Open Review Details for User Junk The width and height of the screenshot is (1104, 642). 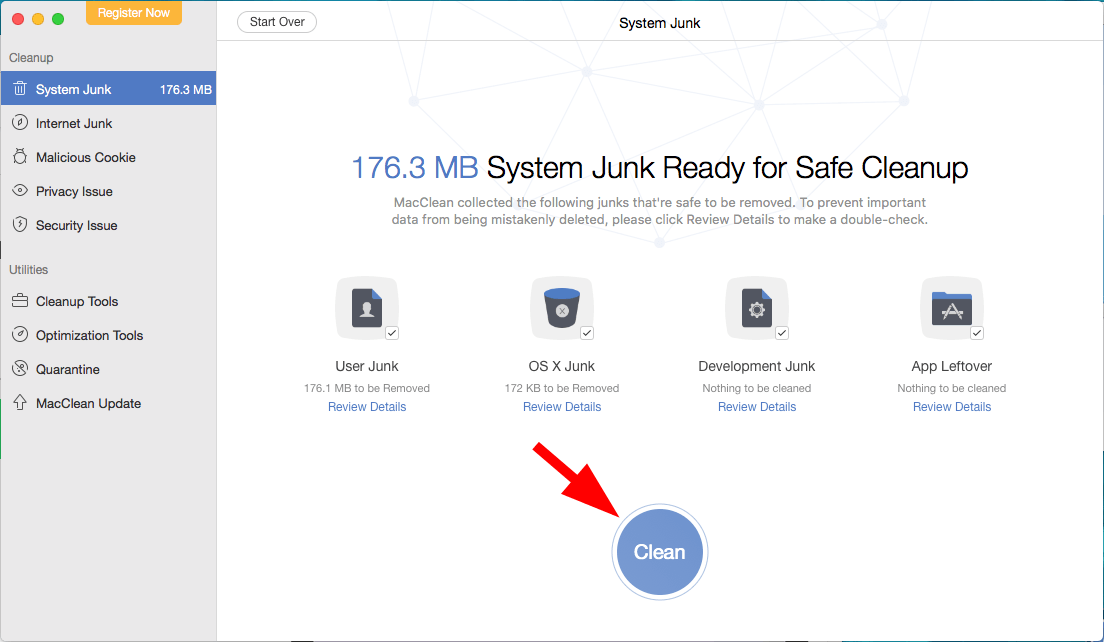[367, 407]
